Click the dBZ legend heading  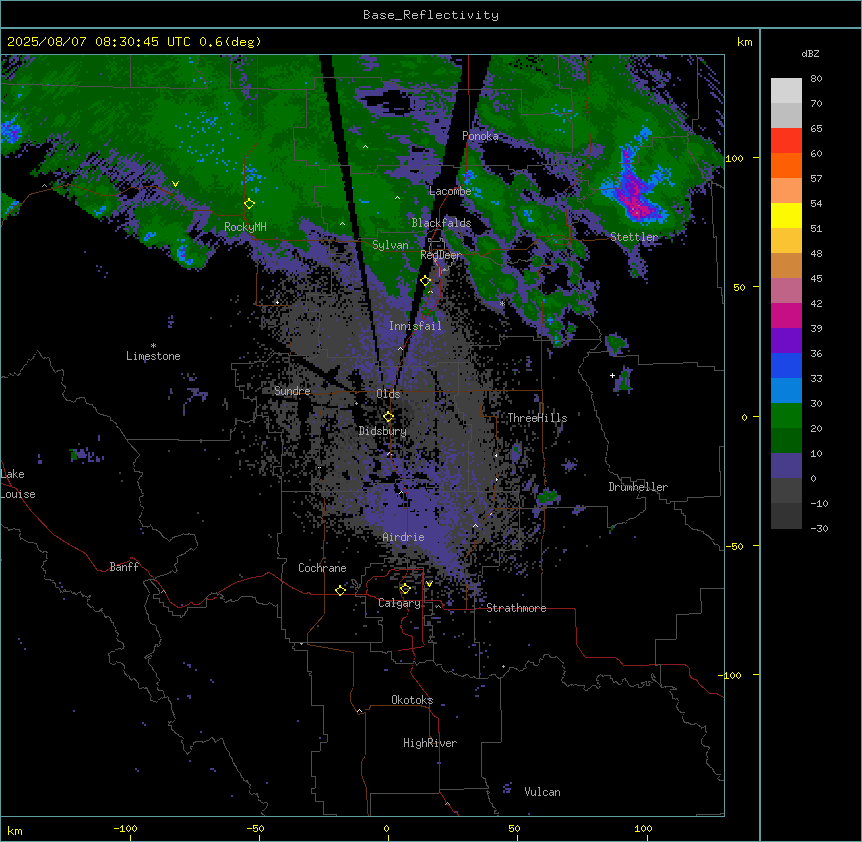coord(810,54)
